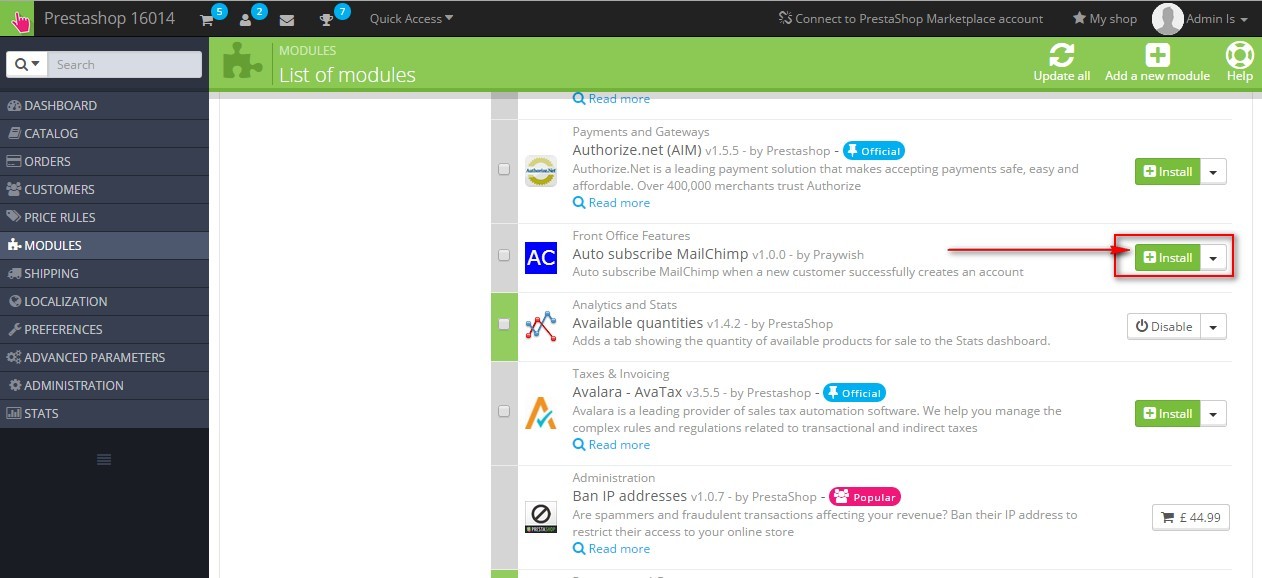Open the Localization menu item

pos(104,301)
